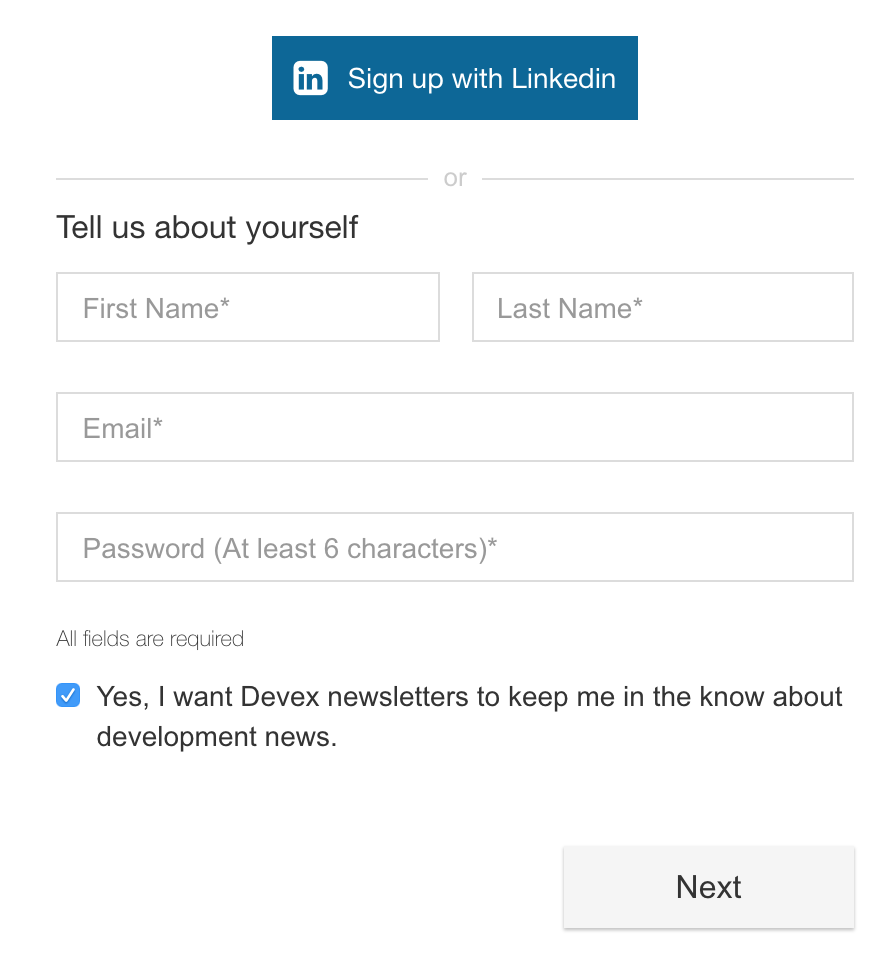Uncheck the Devex newsletters checkbox
The image size is (886, 960).
(68, 696)
